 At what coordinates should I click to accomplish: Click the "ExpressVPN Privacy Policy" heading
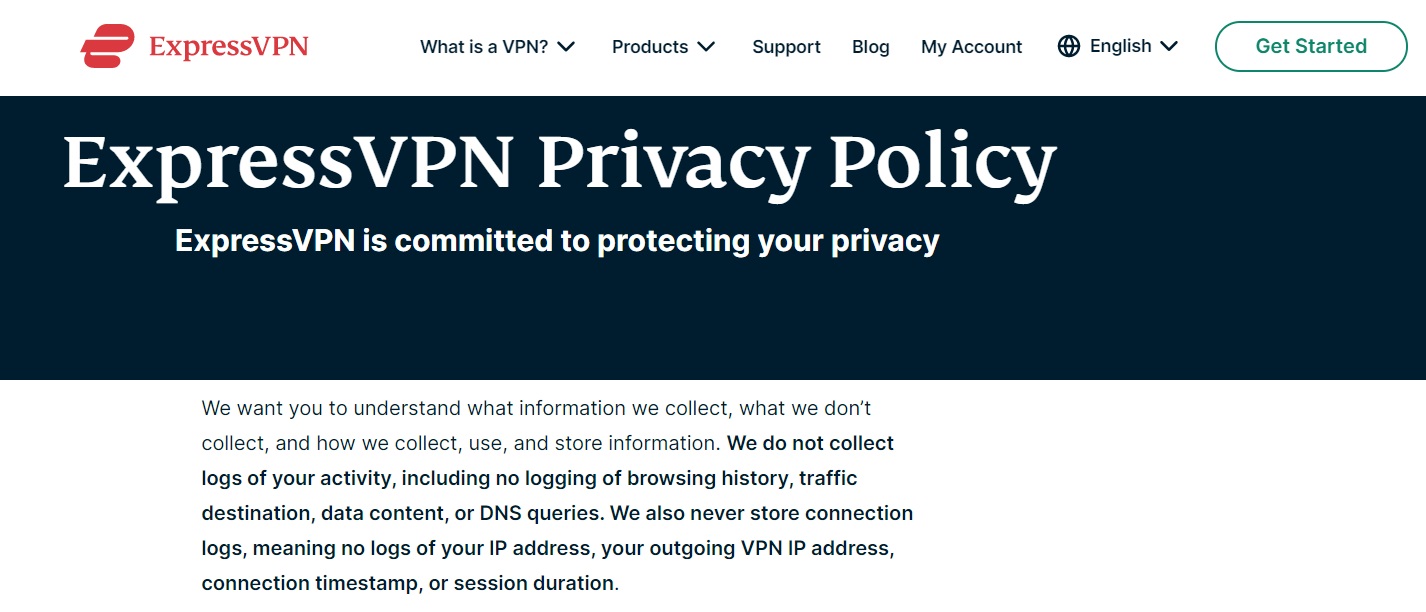point(559,161)
